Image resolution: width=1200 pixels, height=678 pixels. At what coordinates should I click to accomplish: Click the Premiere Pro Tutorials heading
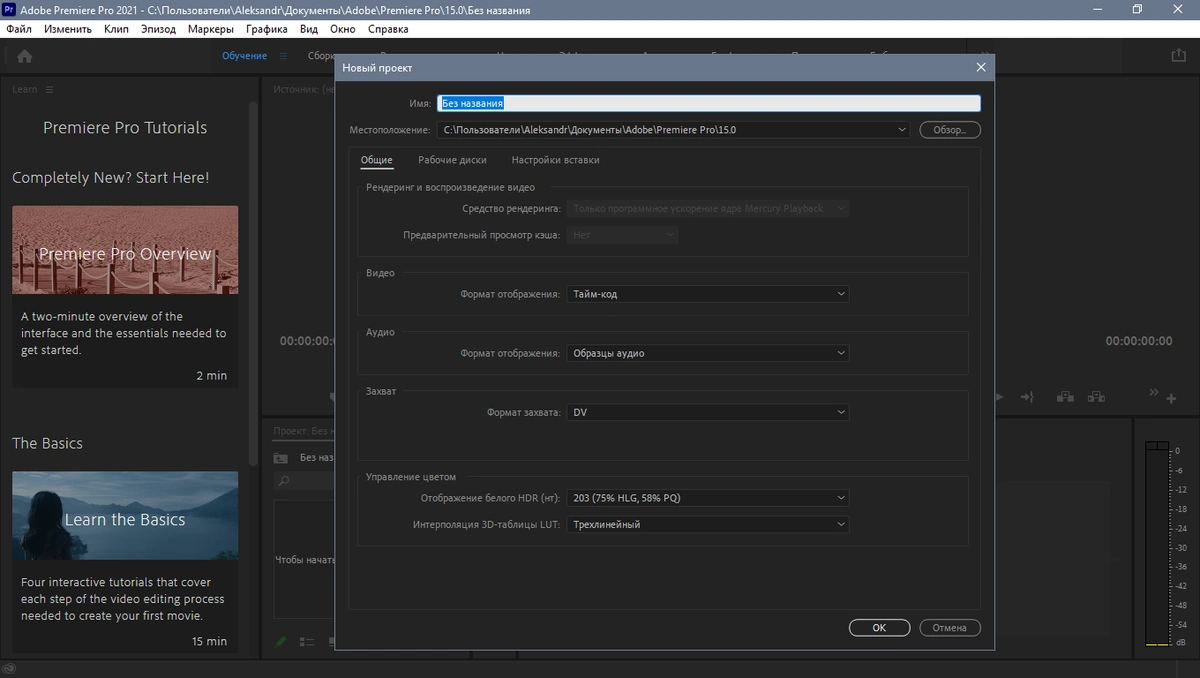(x=125, y=128)
